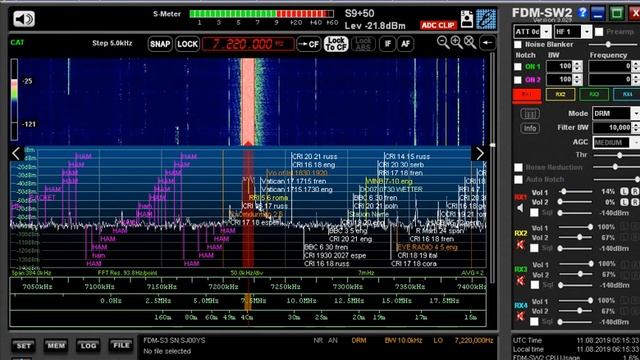Open the AGC MEDIUM dropdown
640x360 pixels.
coord(636,142)
